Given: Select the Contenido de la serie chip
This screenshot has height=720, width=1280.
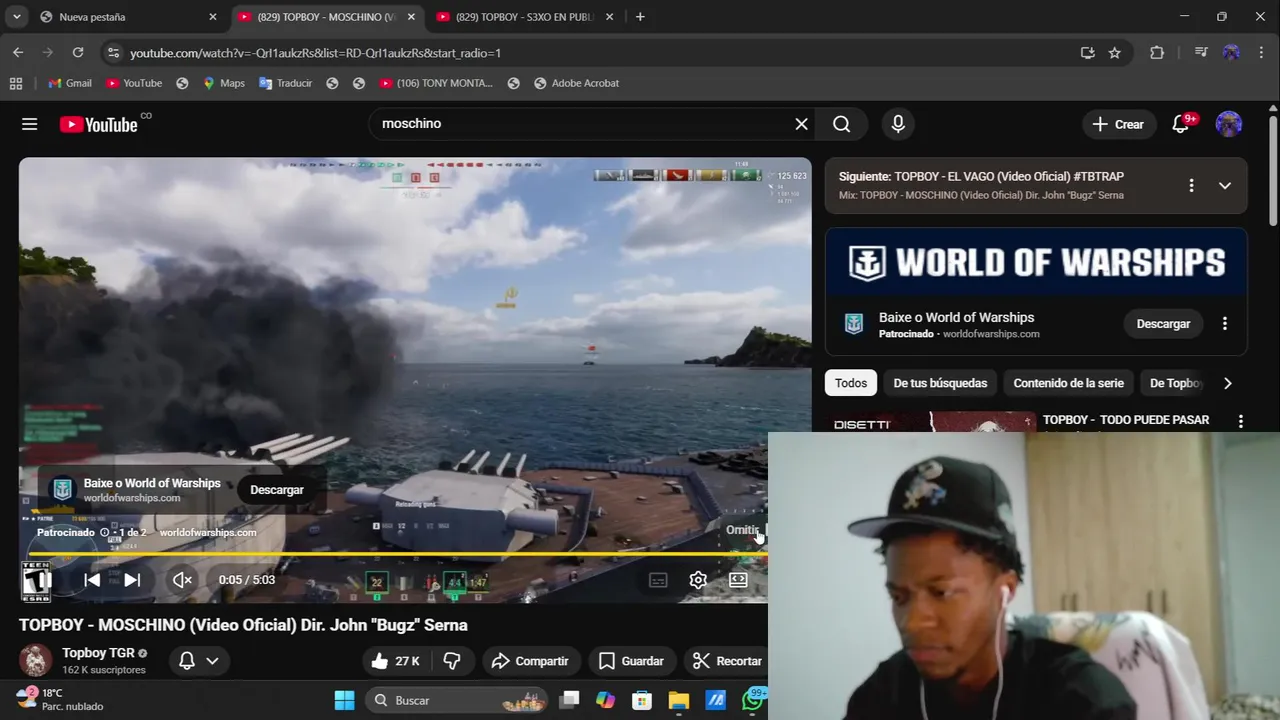Looking at the screenshot, I should point(1068,383).
